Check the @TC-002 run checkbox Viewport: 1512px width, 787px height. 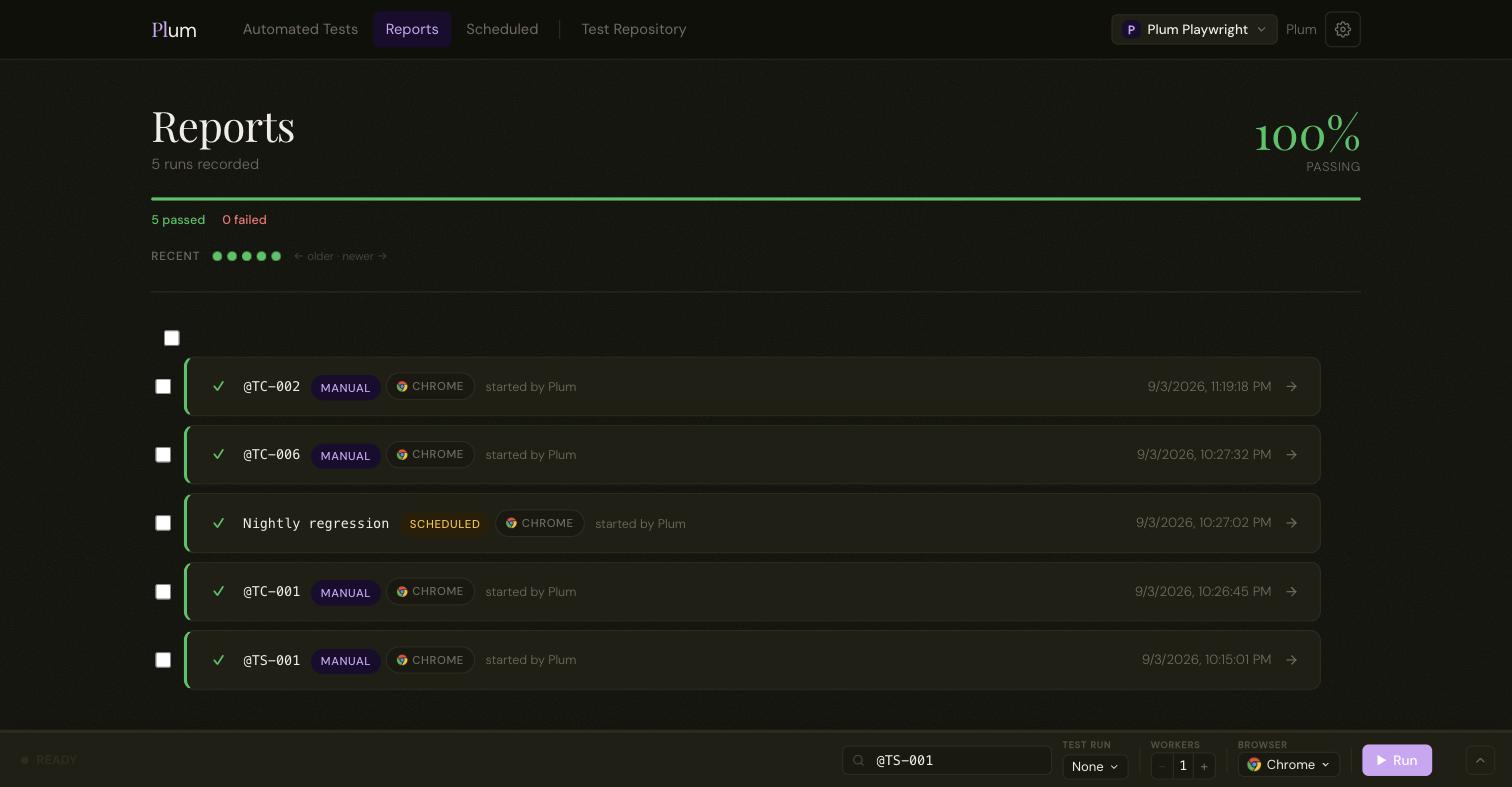click(163, 387)
